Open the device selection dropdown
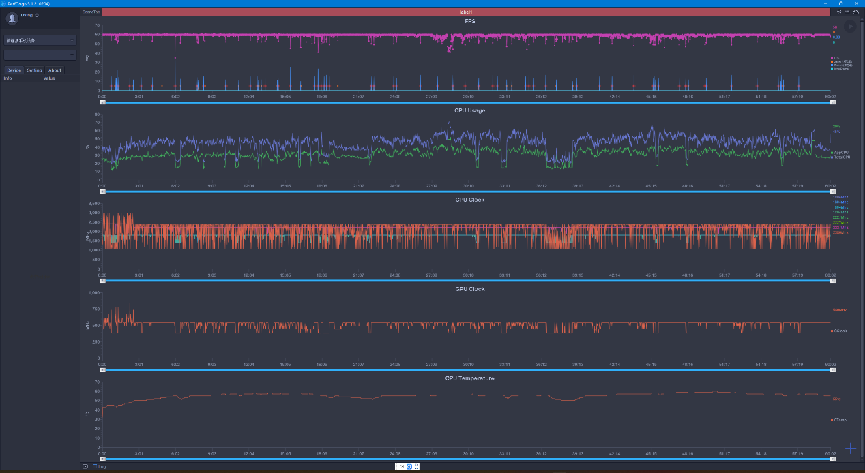The image size is (865, 473). (x=40, y=40)
